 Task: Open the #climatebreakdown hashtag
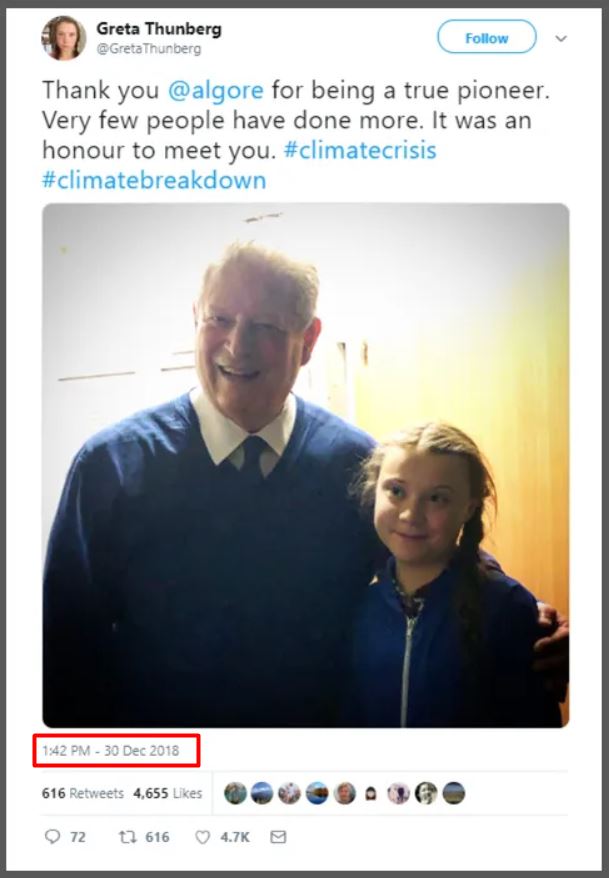[154, 181]
